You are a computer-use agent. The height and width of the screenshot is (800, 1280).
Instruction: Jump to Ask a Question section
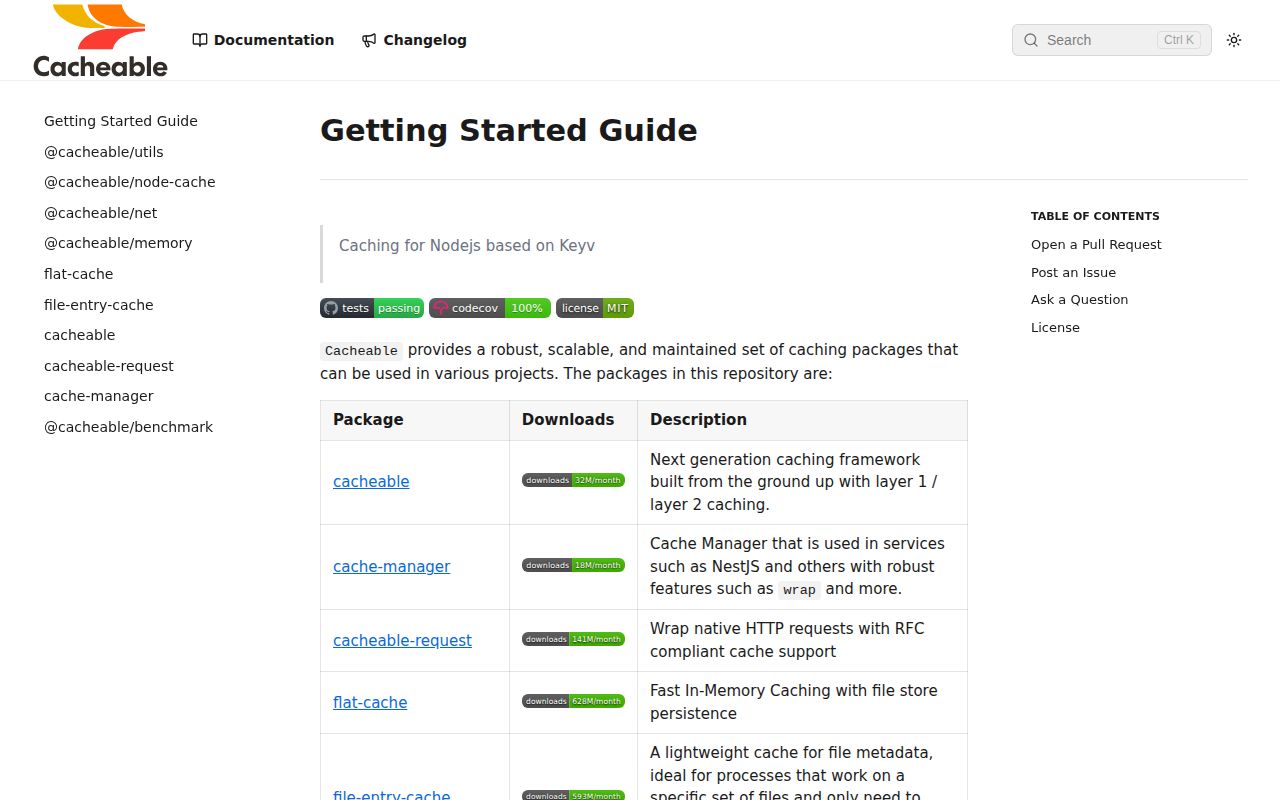(x=1079, y=299)
